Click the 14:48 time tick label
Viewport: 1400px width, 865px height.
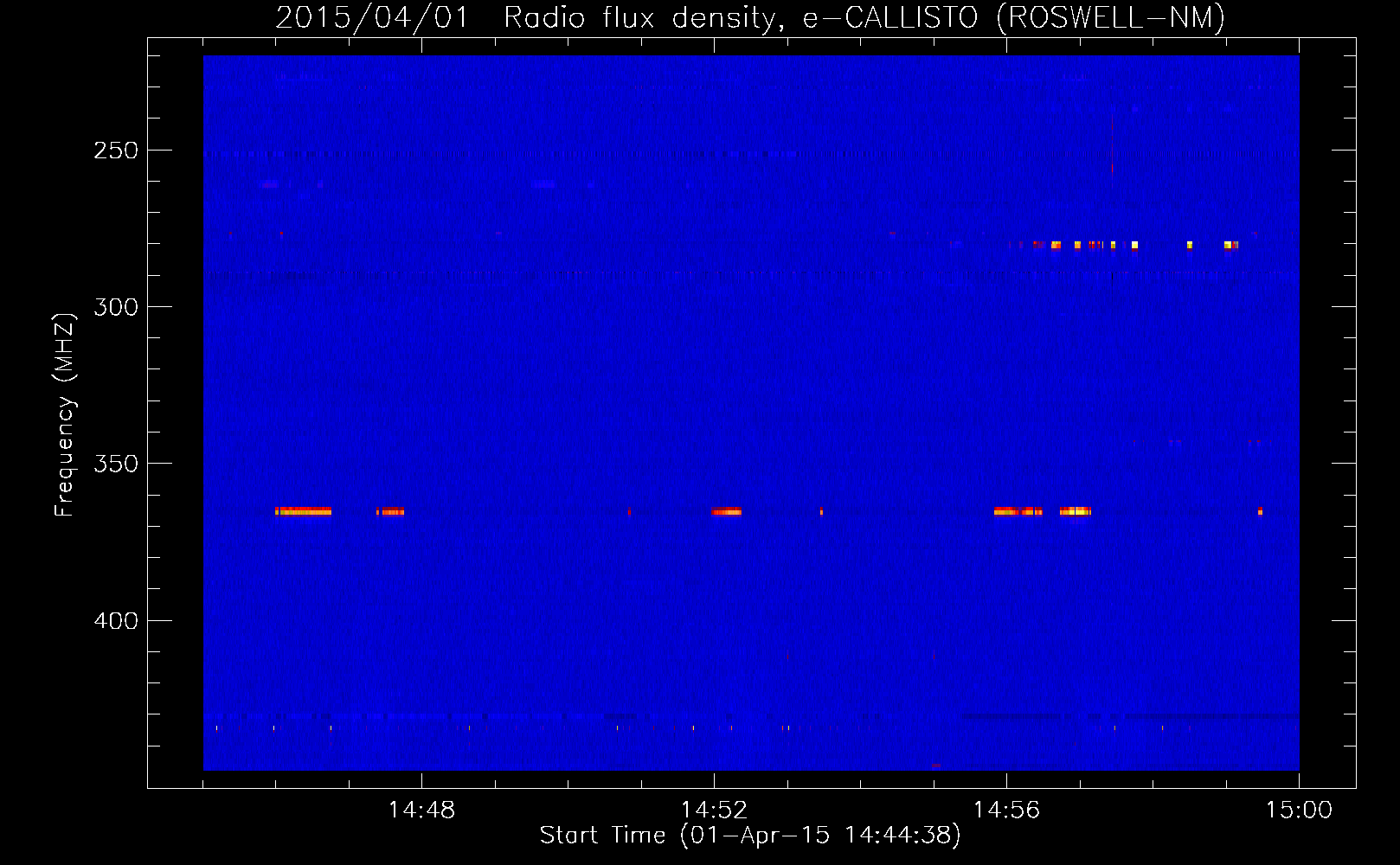[x=421, y=811]
